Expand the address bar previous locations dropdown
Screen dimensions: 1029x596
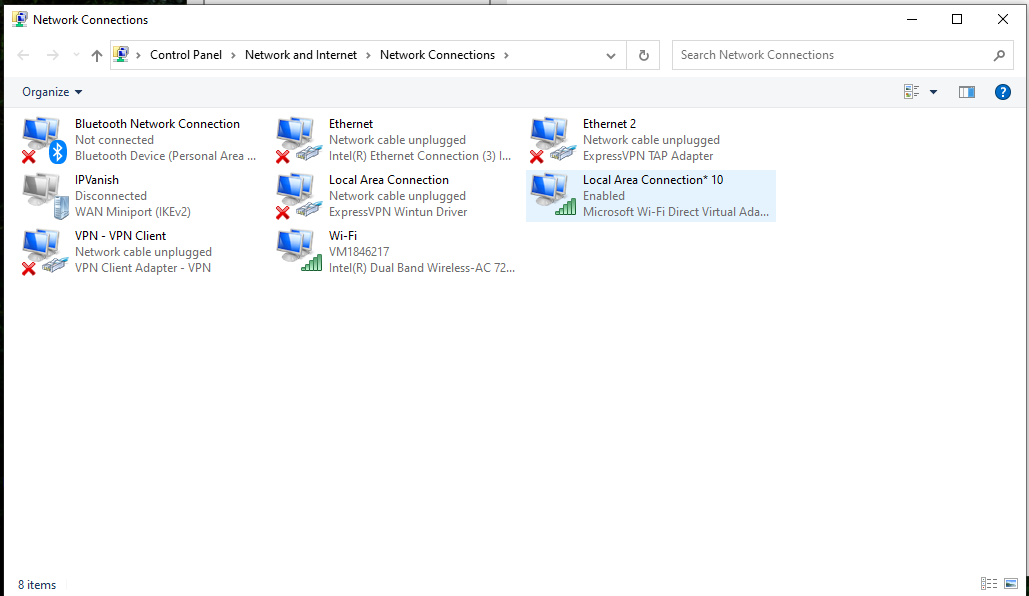(x=610, y=56)
